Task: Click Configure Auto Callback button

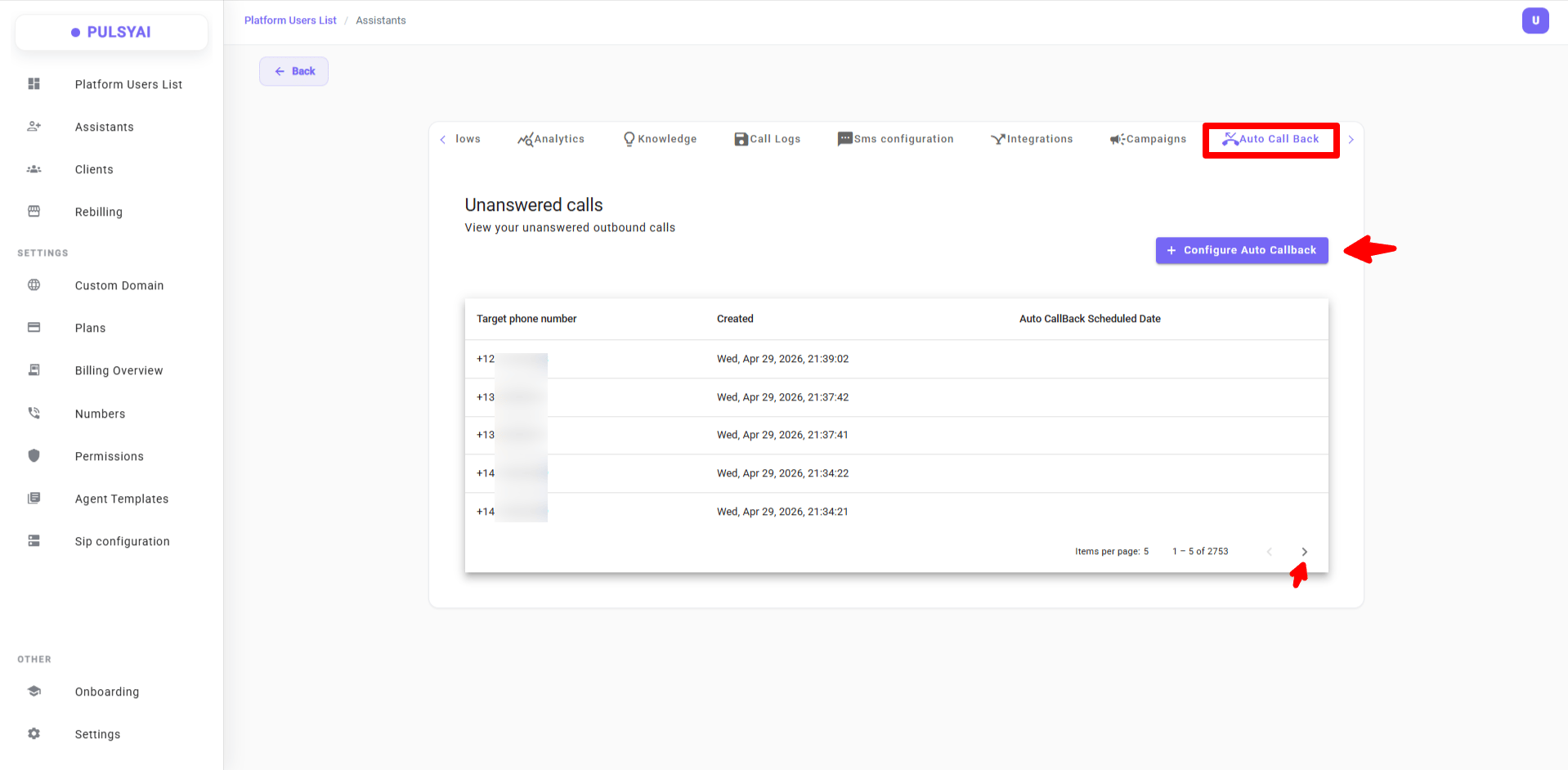Action: (1241, 250)
